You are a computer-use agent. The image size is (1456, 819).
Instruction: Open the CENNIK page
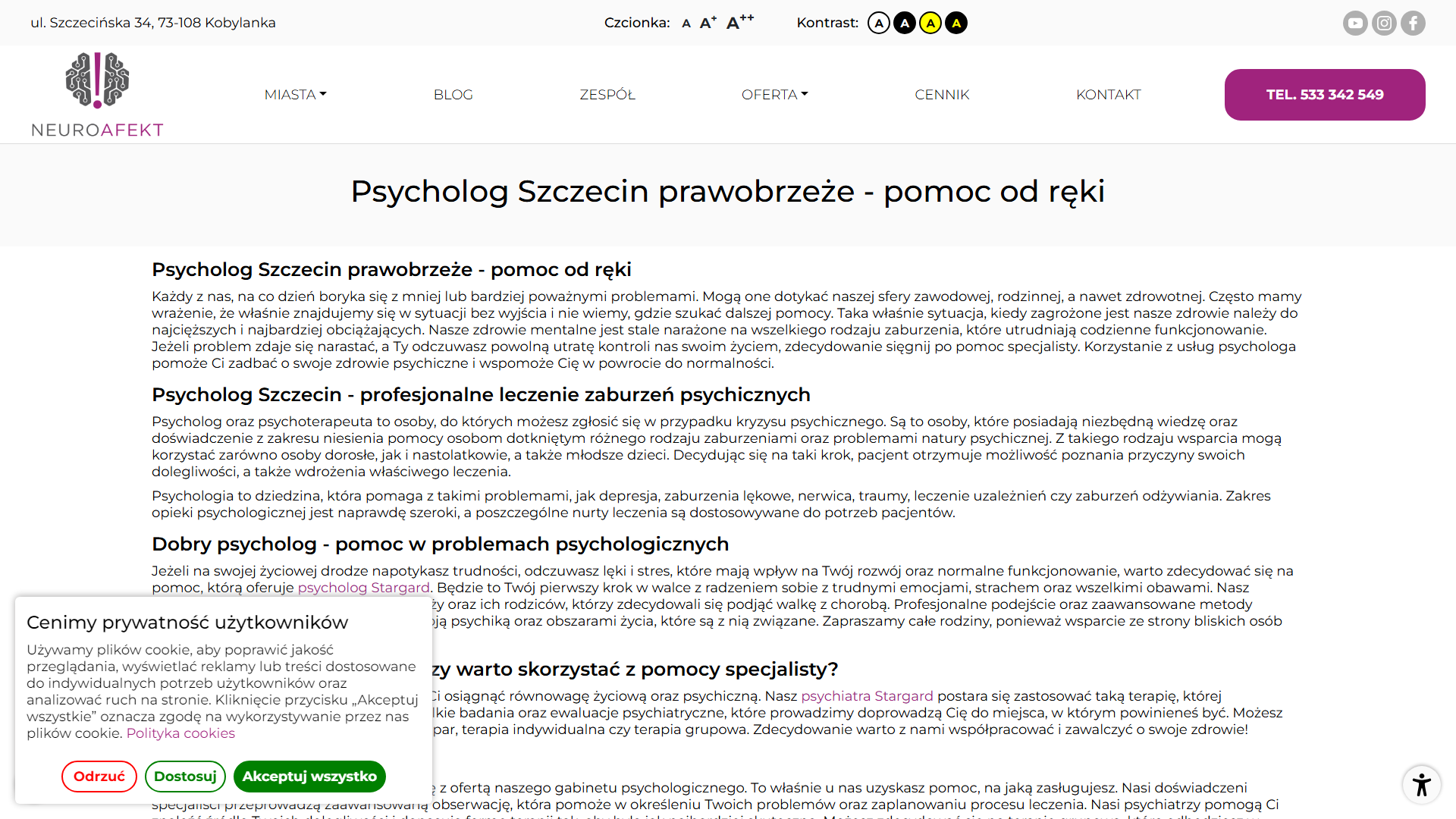[x=942, y=95]
